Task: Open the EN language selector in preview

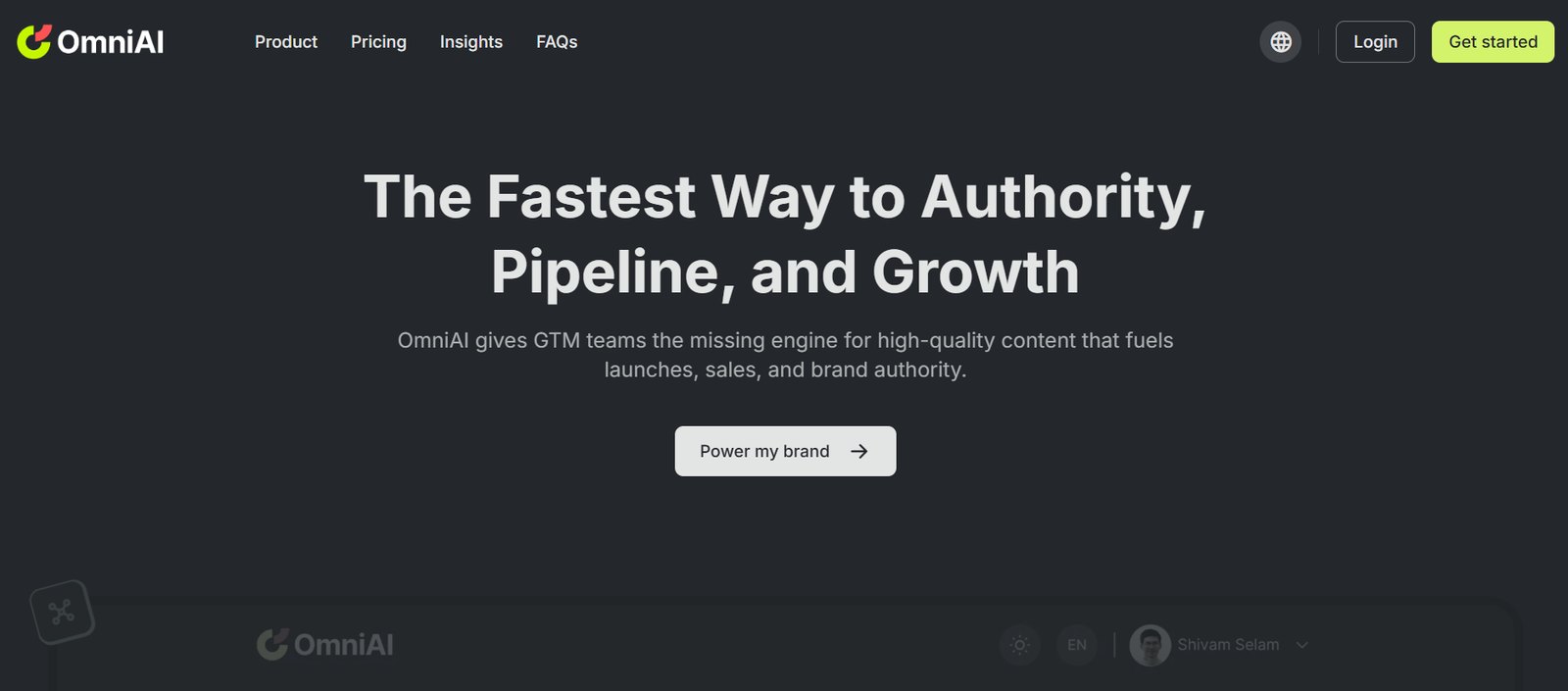Action: (x=1077, y=645)
